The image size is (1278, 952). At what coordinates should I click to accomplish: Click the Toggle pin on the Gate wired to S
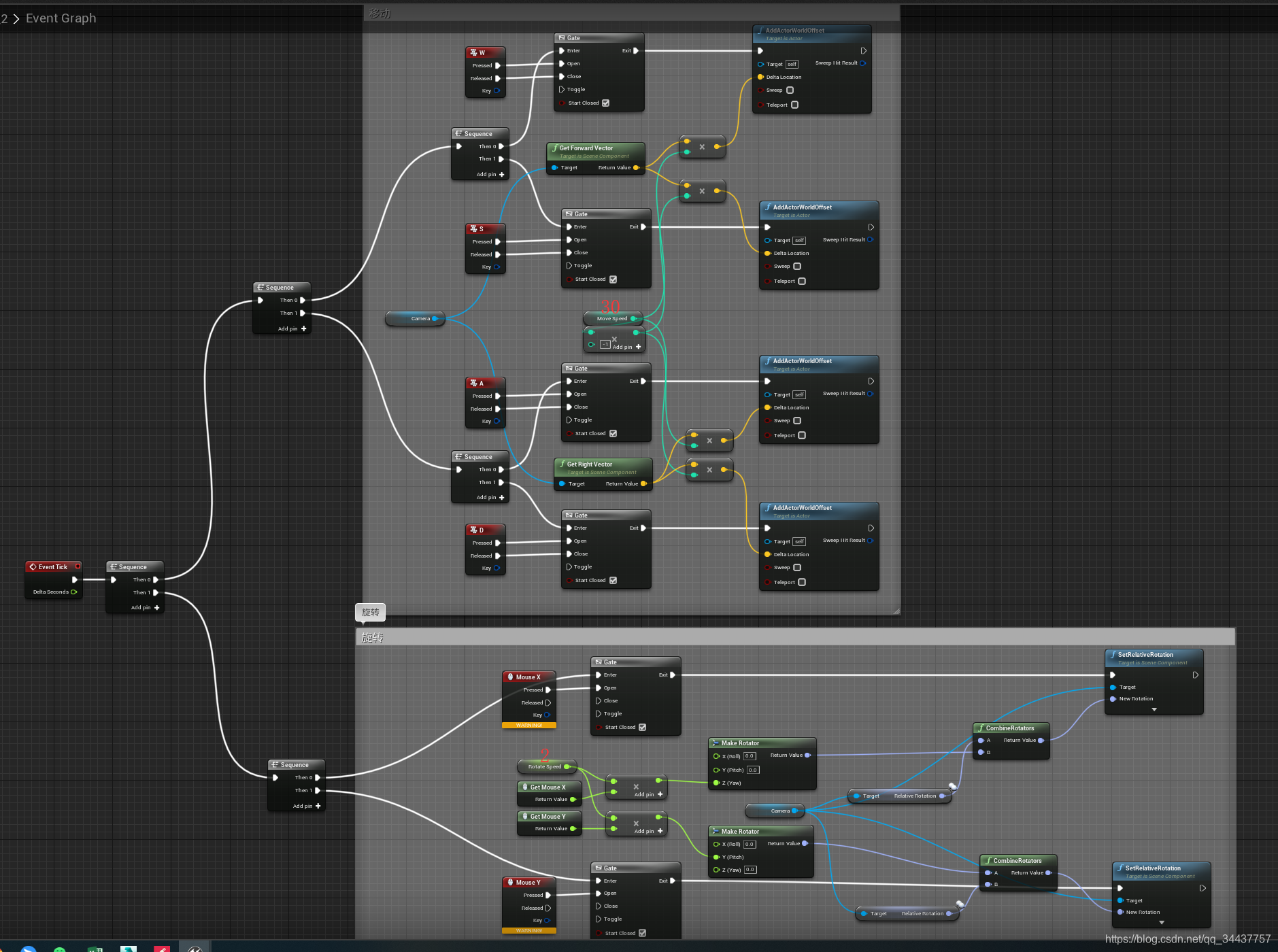tap(569, 265)
